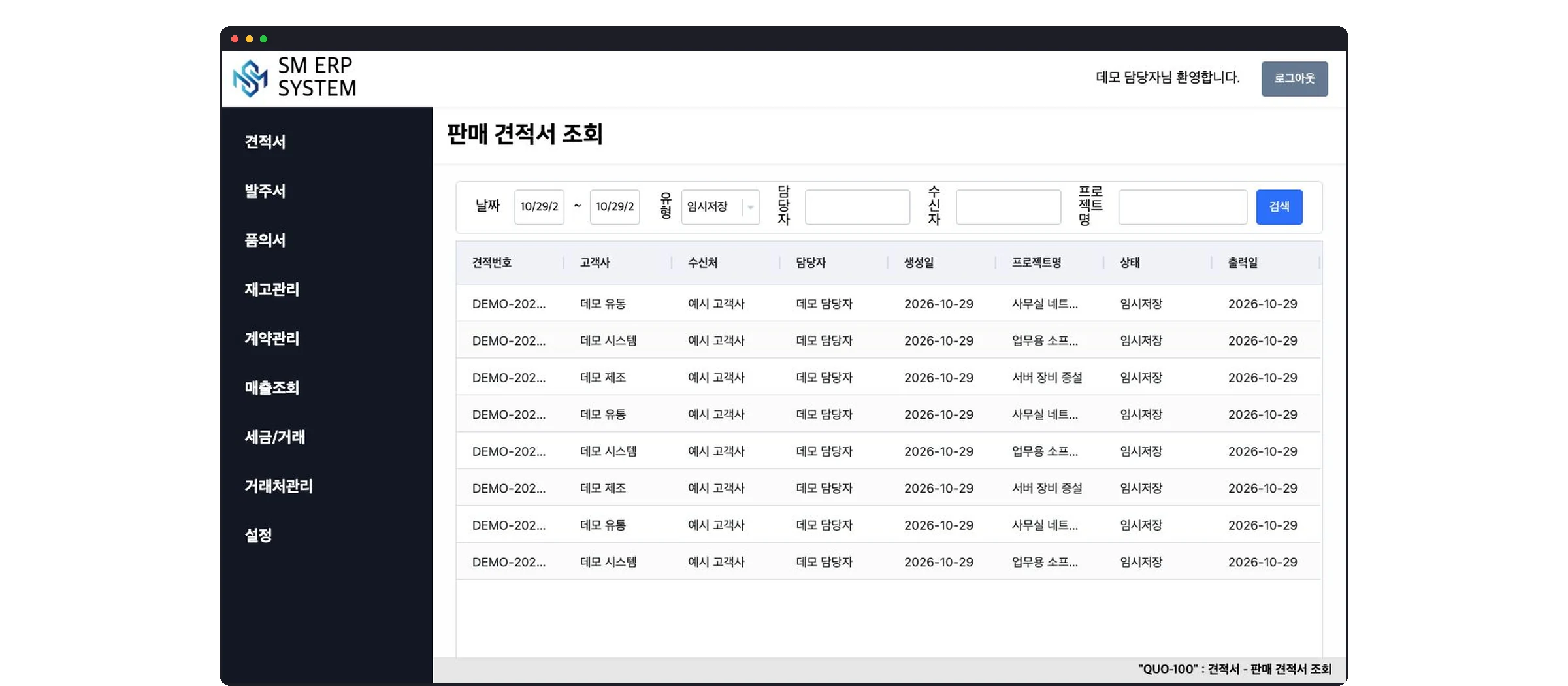Screen dimensions: 1568x686
Task: Click 데모 시스템 in the second row
Action: tap(608, 340)
